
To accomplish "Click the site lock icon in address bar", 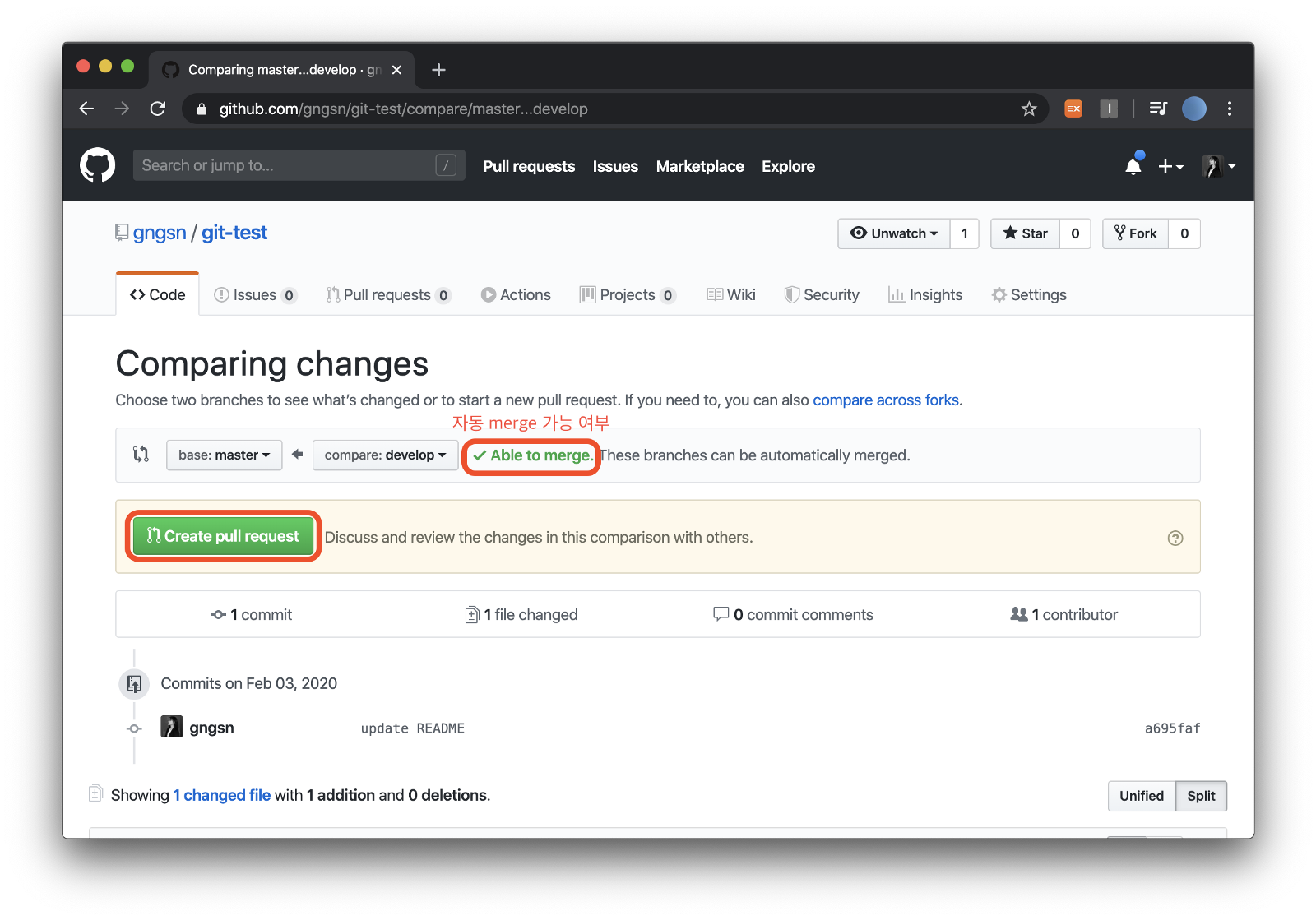I will click(x=202, y=109).
